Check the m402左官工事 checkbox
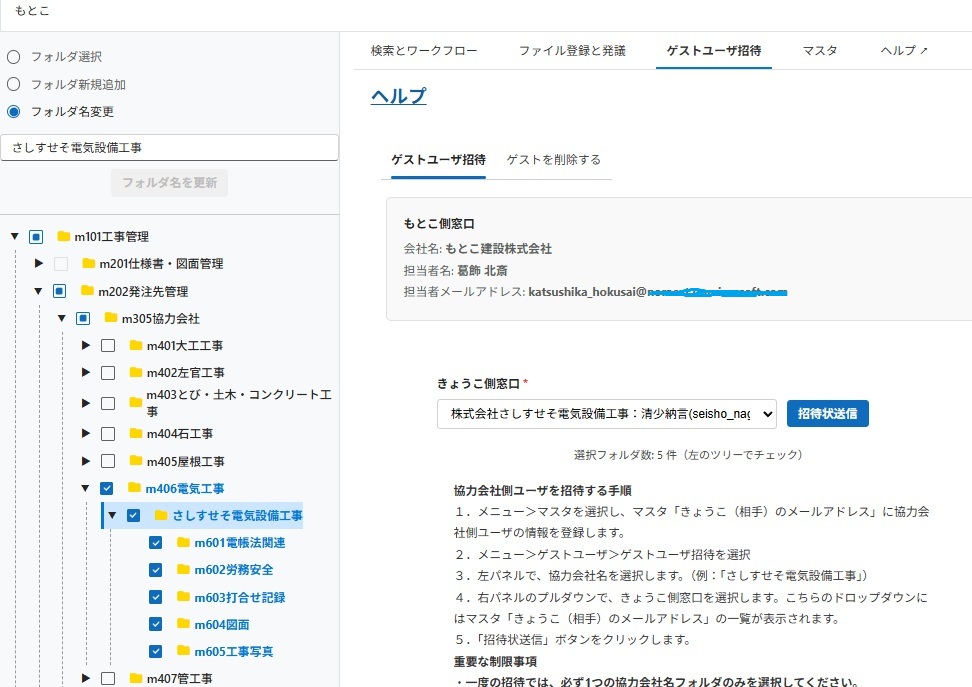Viewport: 972px width, 687px height. [x=108, y=373]
